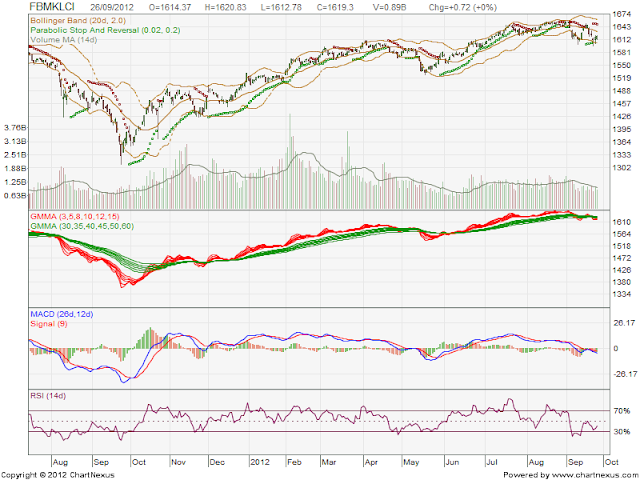Click the Nov month label on time axis
Image resolution: width=640 pixels, height=480 pixels.
click(x=178, y=462)
